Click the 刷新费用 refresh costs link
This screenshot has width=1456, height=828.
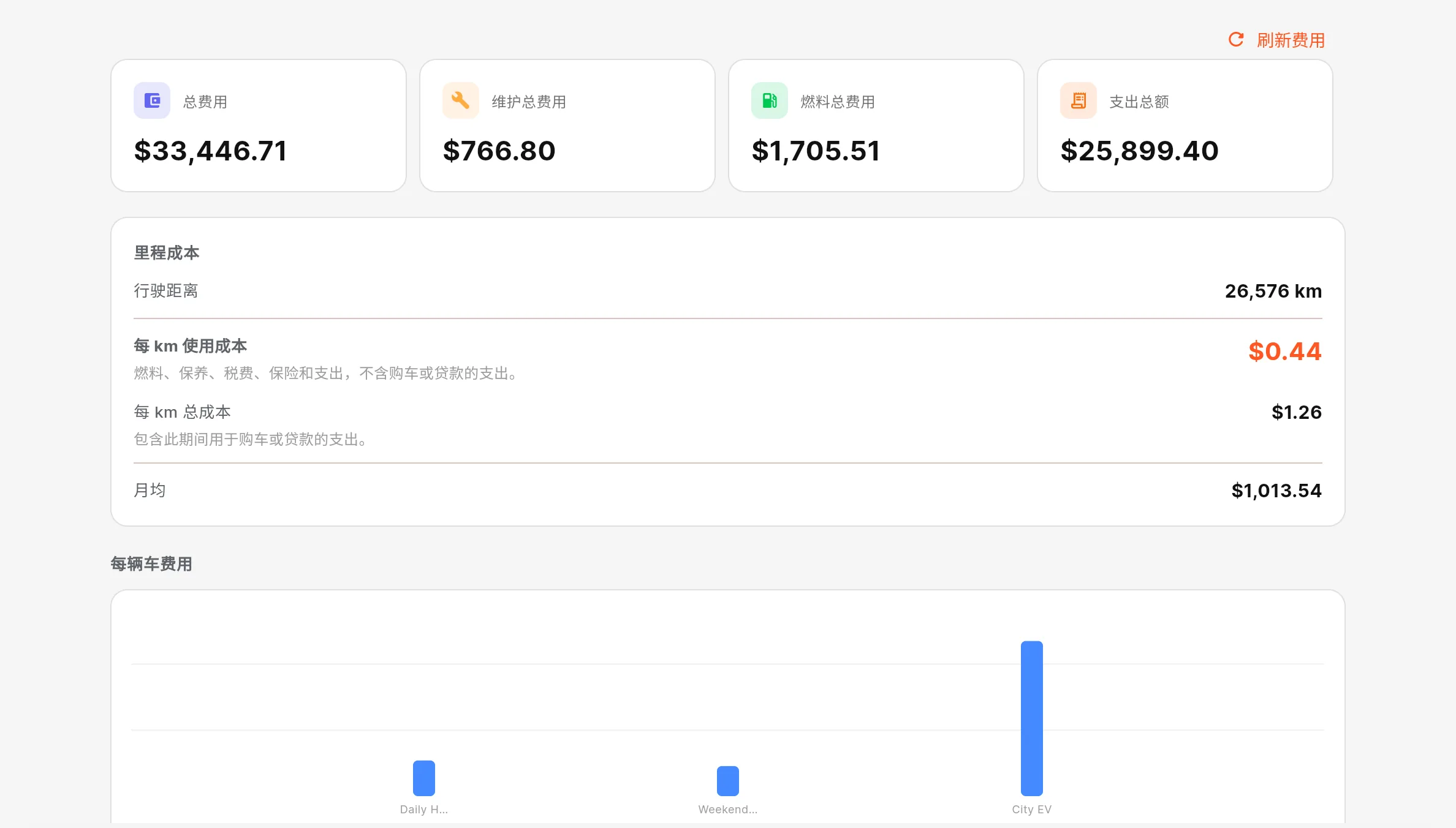[1276, 40]
